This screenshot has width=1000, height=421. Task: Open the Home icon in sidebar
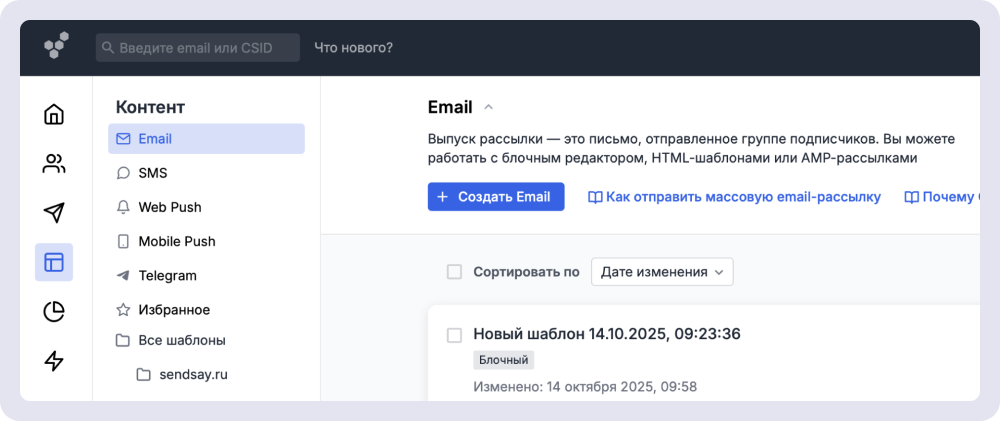click(x=54, y=114)
